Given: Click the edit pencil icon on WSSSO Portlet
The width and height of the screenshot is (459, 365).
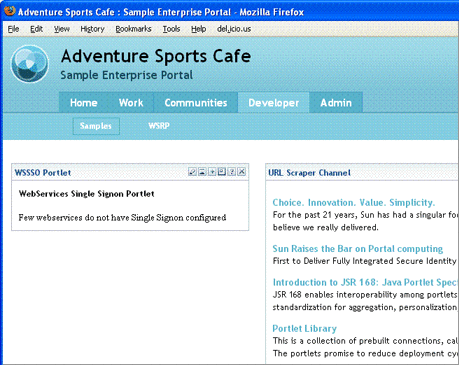Looking at the screenshot, I should pos(192,172).
